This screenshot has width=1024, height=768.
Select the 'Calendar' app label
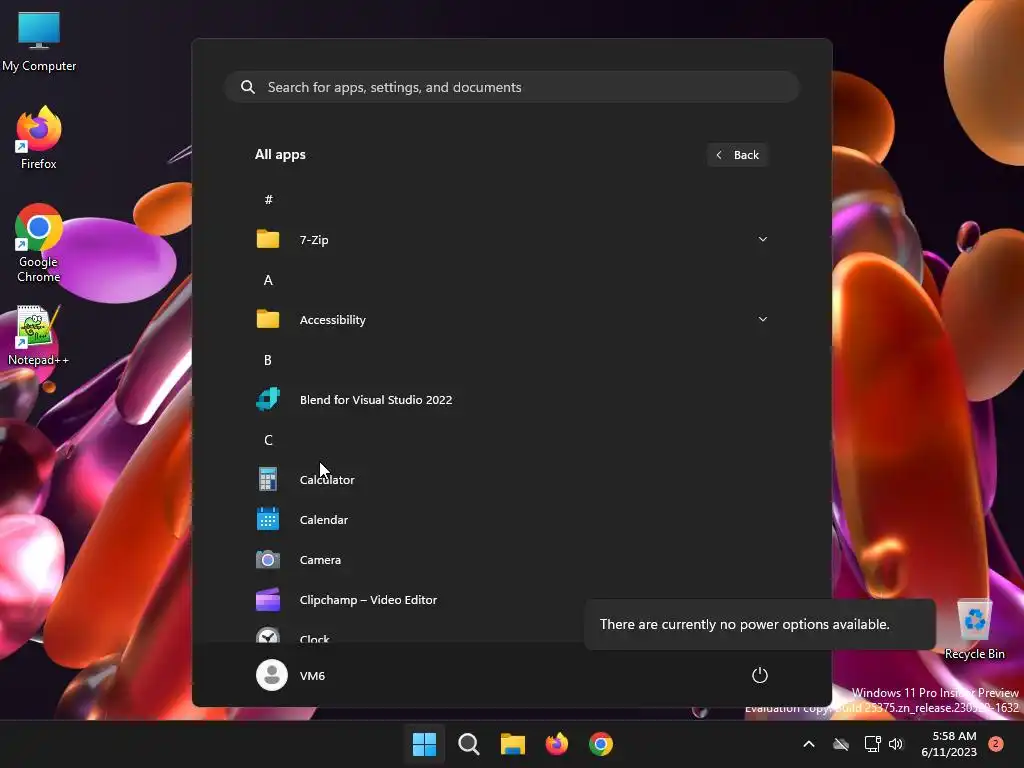[324, 520]
